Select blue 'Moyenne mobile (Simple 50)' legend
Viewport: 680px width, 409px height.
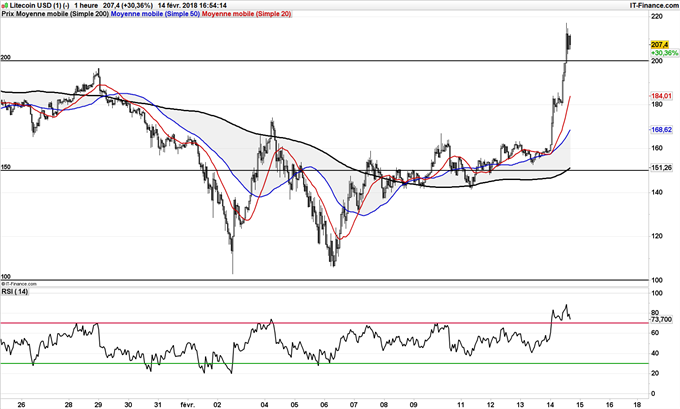tap(156, 14)
